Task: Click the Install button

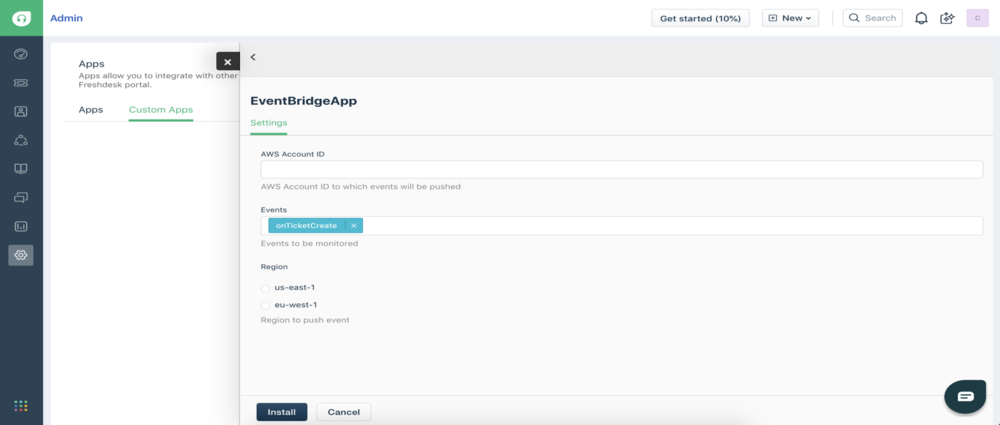Action: coord(281,412)
